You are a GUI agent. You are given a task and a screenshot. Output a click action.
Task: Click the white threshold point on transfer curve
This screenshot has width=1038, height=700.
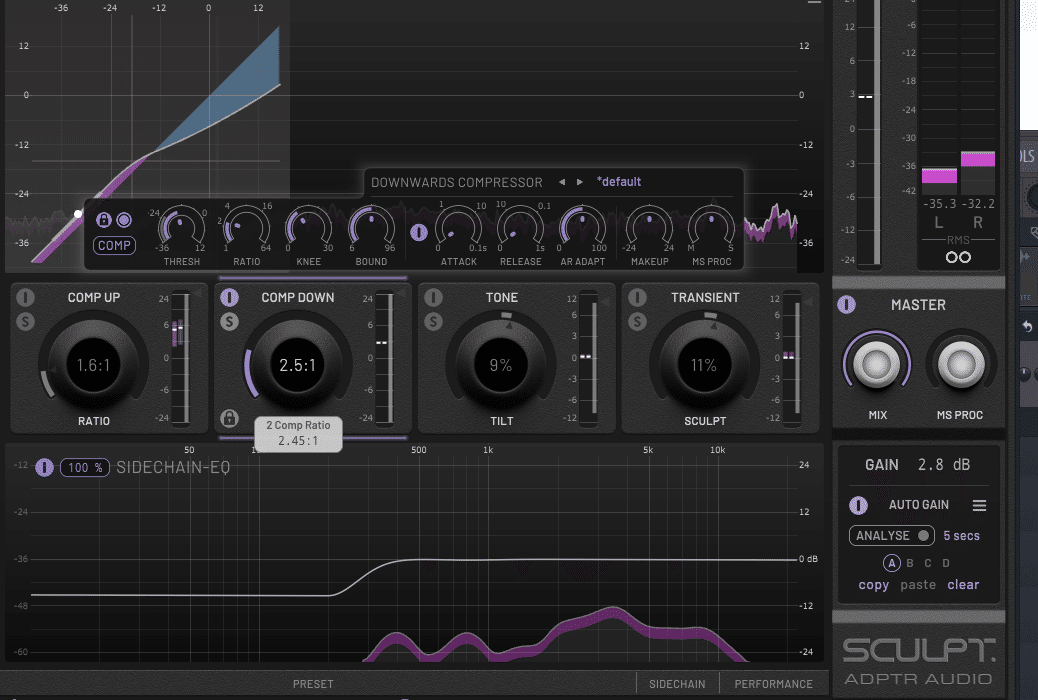(78, 213)
